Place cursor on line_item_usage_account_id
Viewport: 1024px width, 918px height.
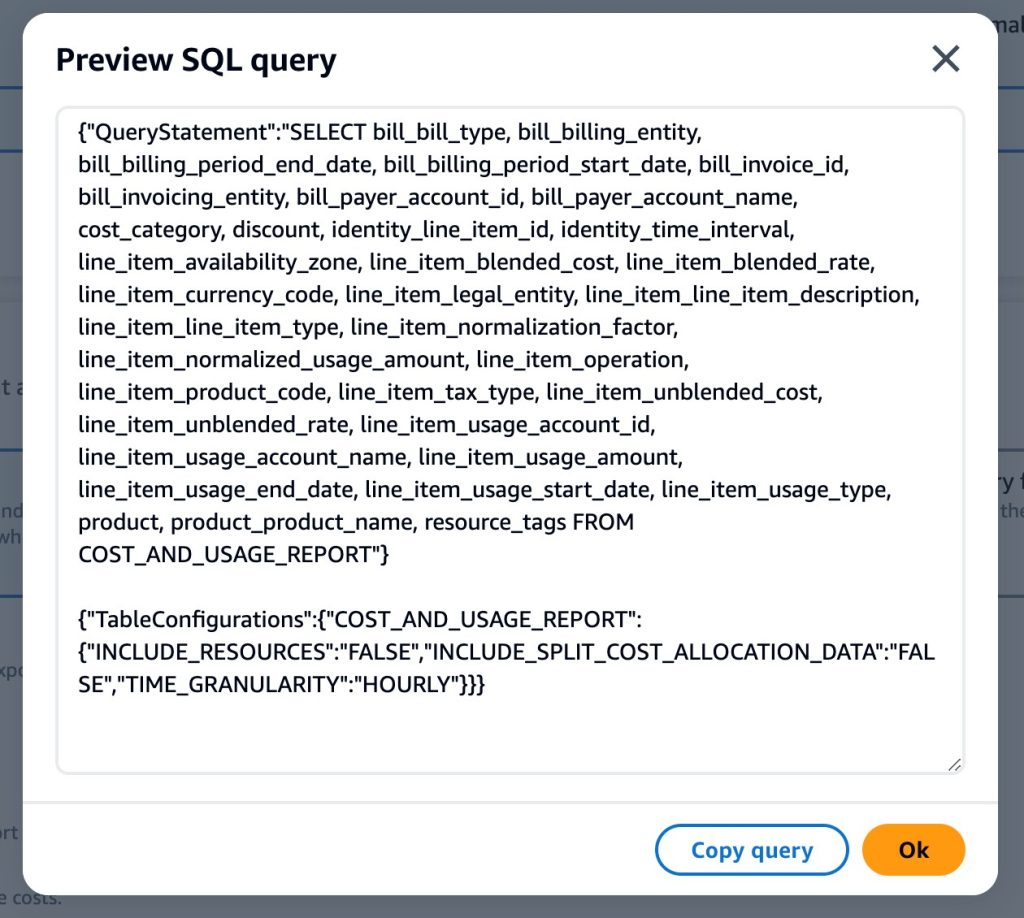pyautogui.click(x=505, y=425)
